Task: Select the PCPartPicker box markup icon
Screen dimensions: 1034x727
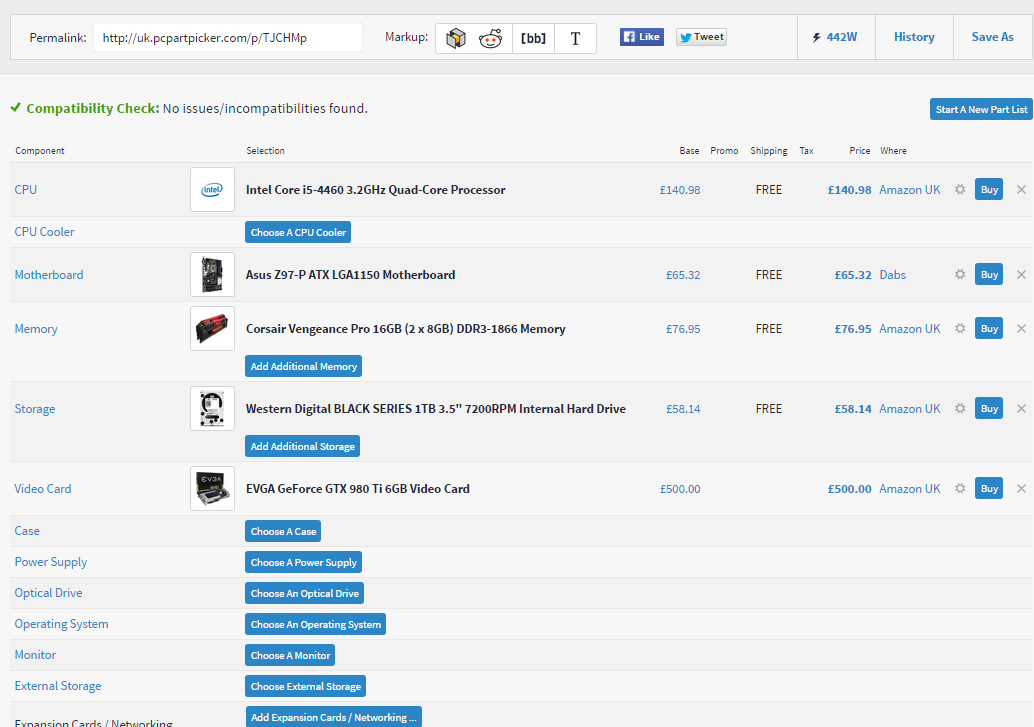Action: tap(455, 38)
